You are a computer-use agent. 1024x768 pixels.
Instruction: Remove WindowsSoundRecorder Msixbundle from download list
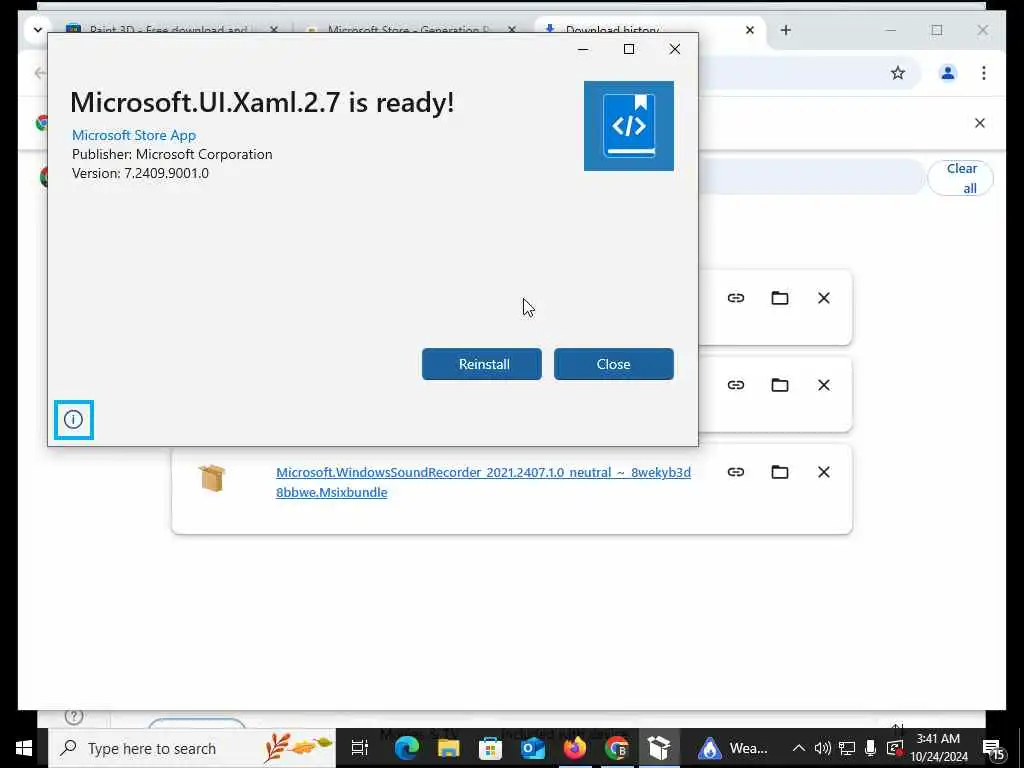[x=824, y=472]
